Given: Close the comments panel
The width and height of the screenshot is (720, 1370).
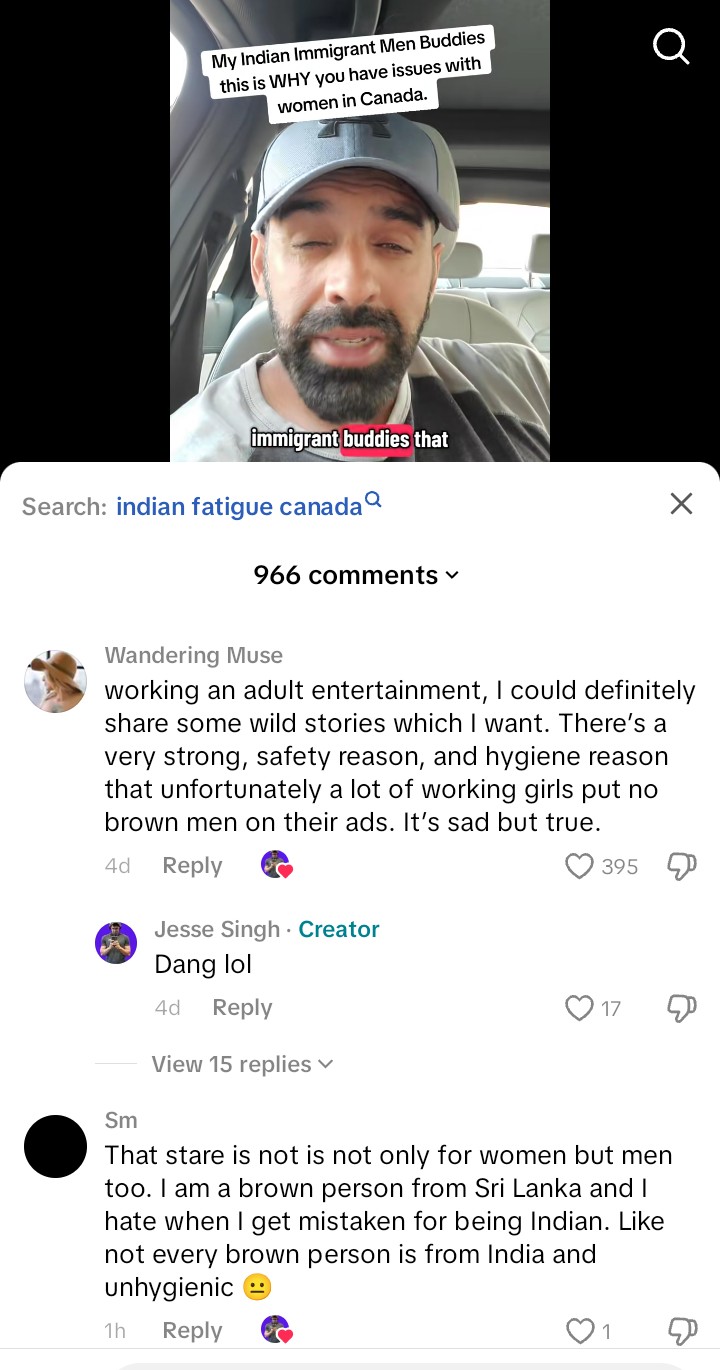Looking at the screenshot, I should 681,503.
